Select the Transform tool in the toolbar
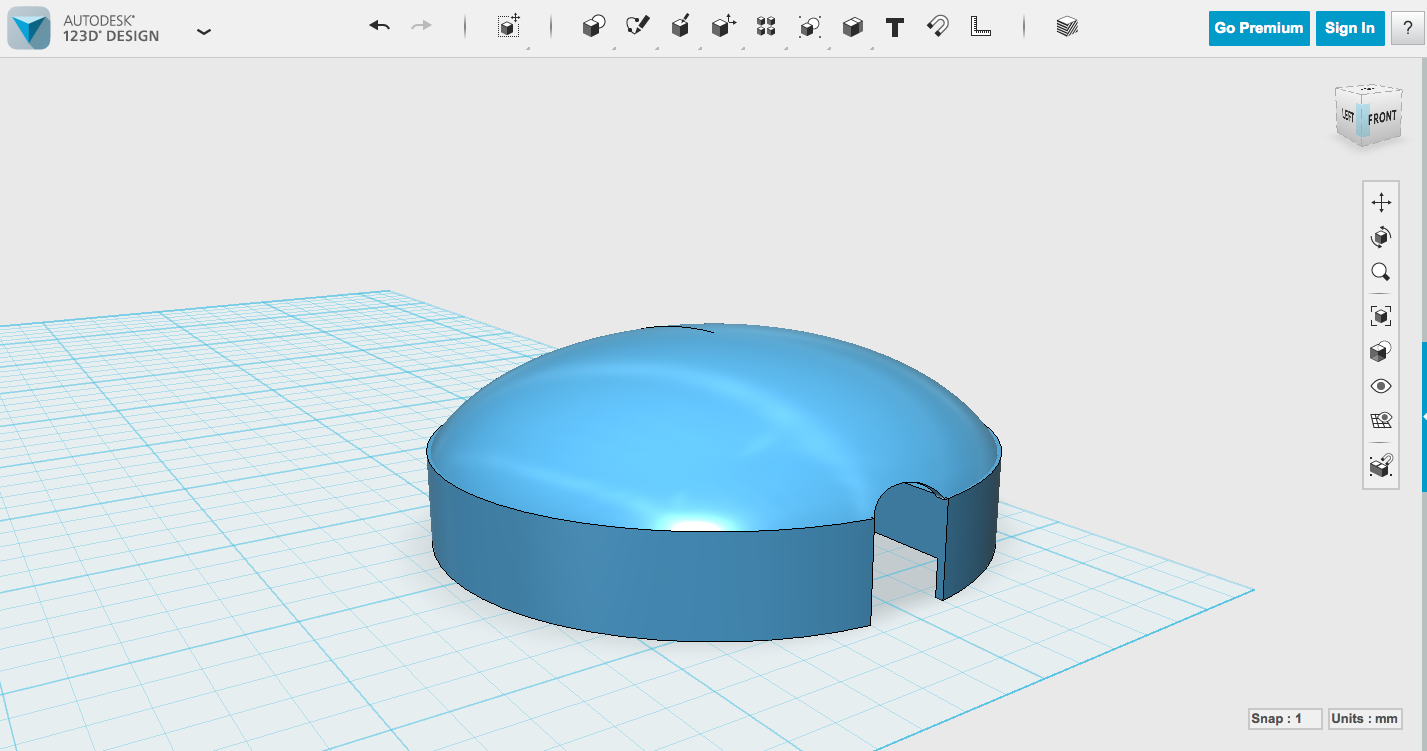 [x=507, y=27]
